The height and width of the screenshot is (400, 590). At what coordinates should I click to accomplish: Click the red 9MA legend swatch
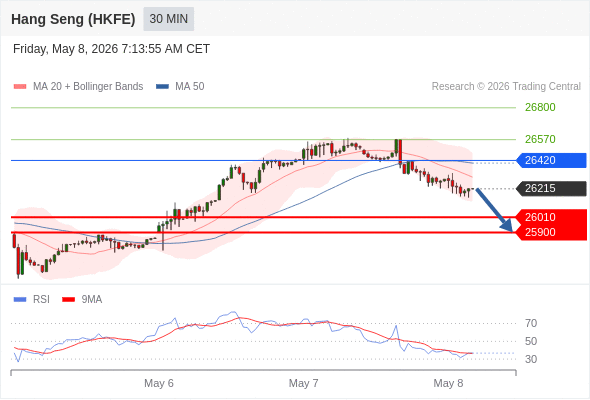pos(68,300)
